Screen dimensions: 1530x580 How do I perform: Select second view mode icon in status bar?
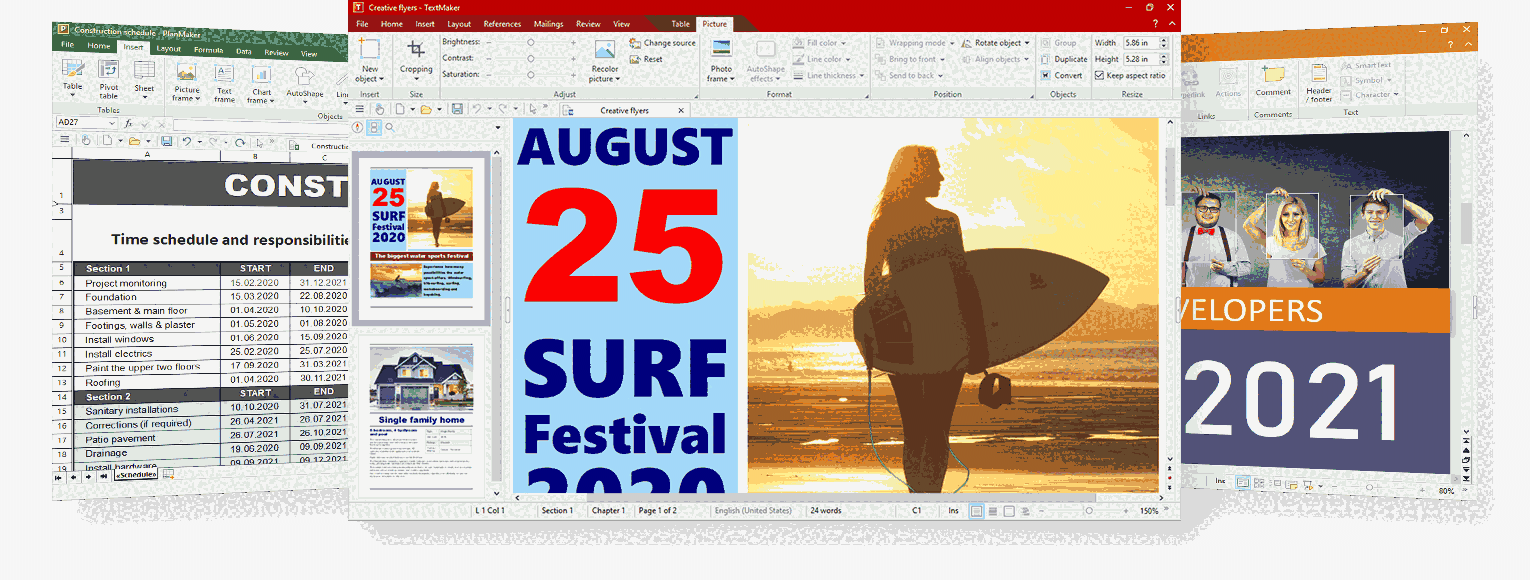tap(992, 511)
